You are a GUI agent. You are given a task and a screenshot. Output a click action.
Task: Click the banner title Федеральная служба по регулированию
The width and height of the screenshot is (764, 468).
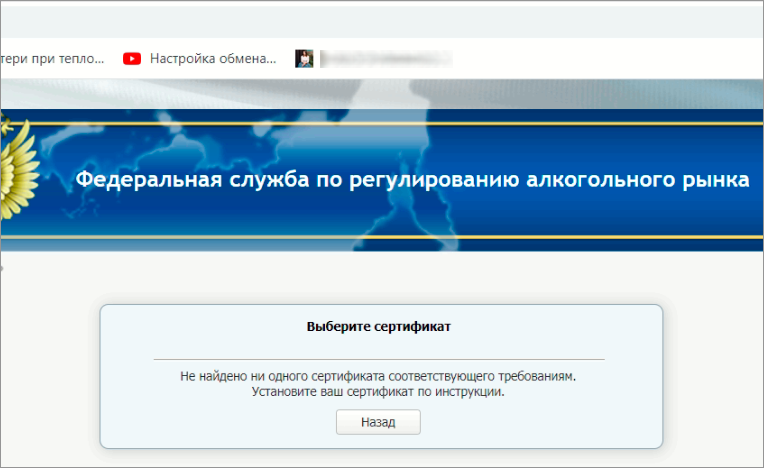412,179
